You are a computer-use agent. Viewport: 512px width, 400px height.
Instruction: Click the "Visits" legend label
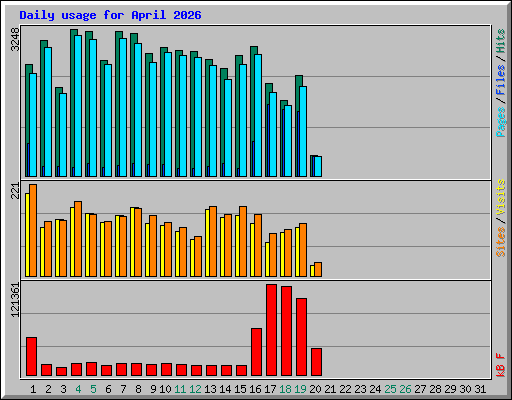[x=501, y=197]
